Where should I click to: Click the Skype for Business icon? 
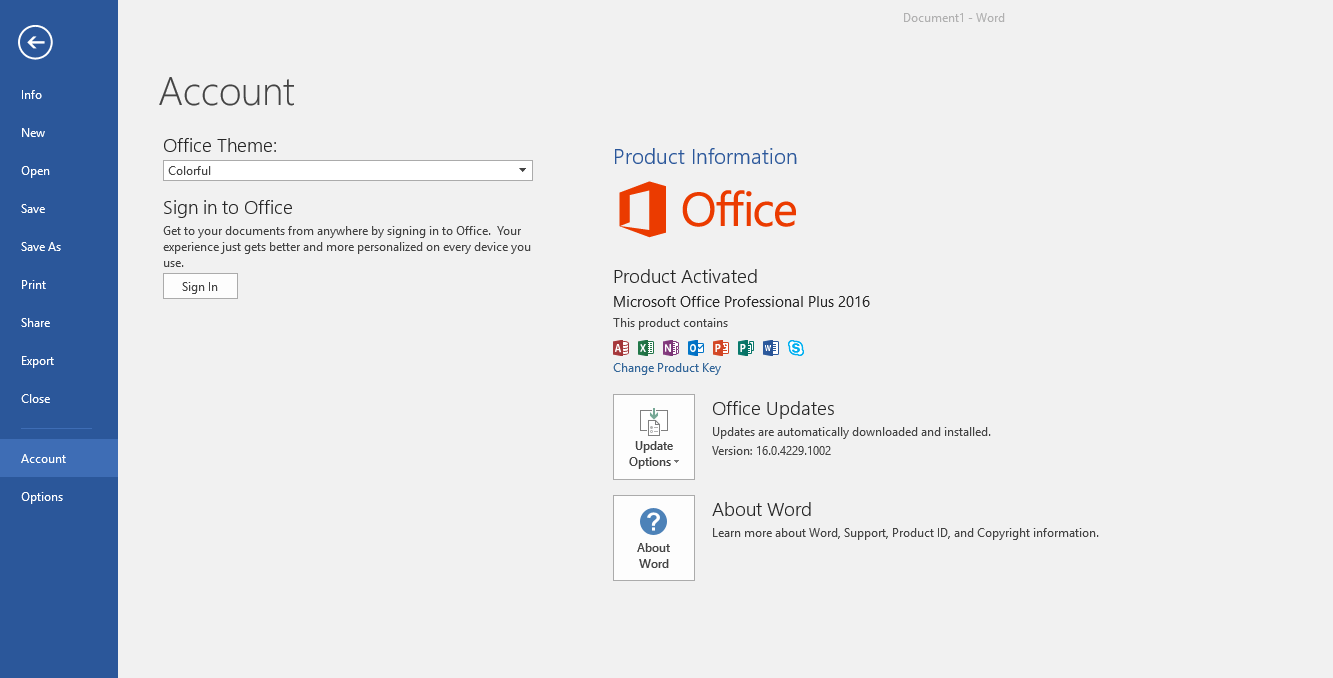pos(796,348)
